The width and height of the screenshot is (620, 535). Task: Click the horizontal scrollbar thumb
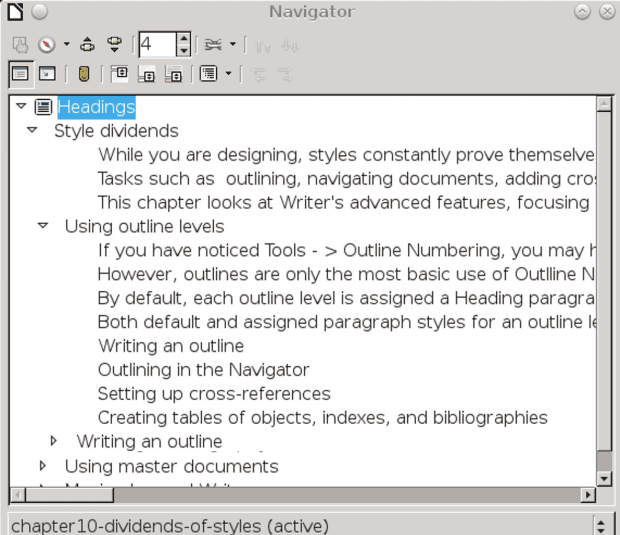[x=69, y=495]
